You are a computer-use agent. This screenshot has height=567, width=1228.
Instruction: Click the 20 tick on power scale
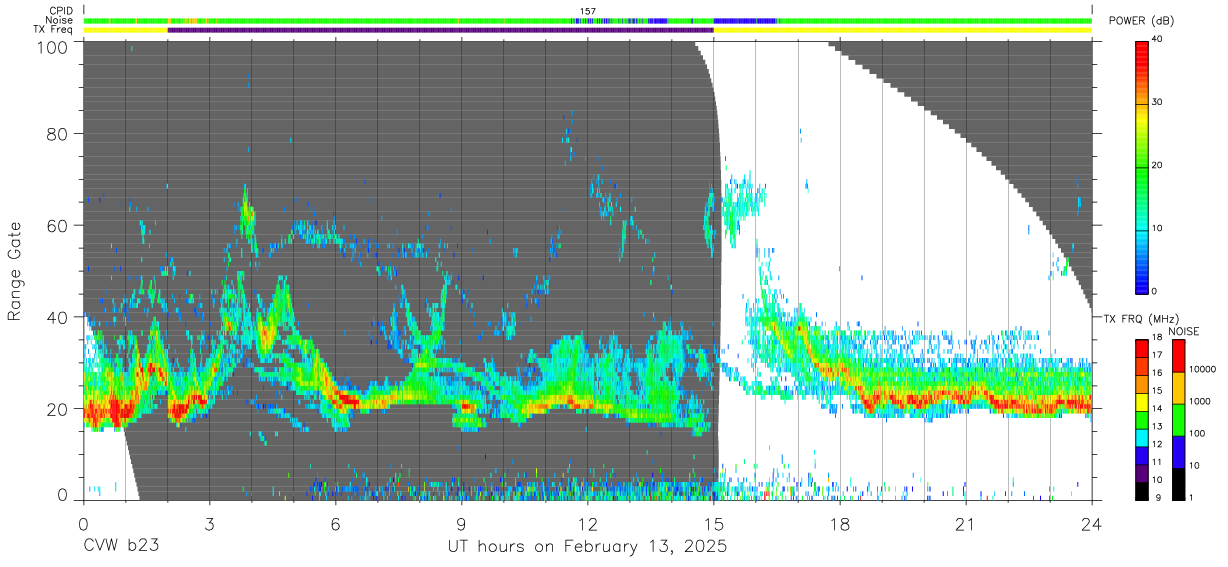point(1158,165)
